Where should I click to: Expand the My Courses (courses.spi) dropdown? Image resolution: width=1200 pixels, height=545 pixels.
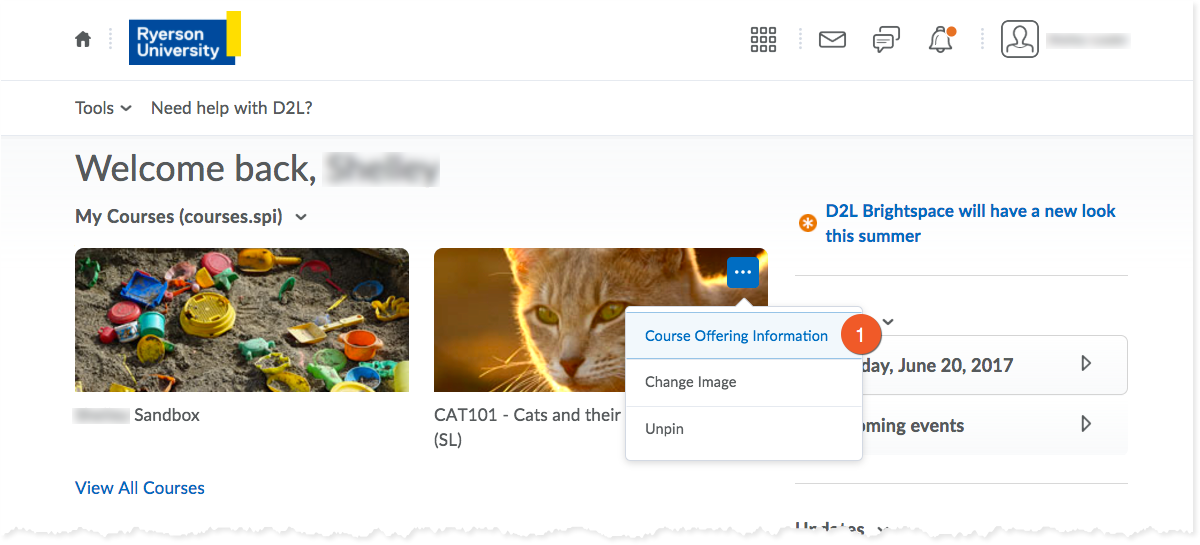191,216
